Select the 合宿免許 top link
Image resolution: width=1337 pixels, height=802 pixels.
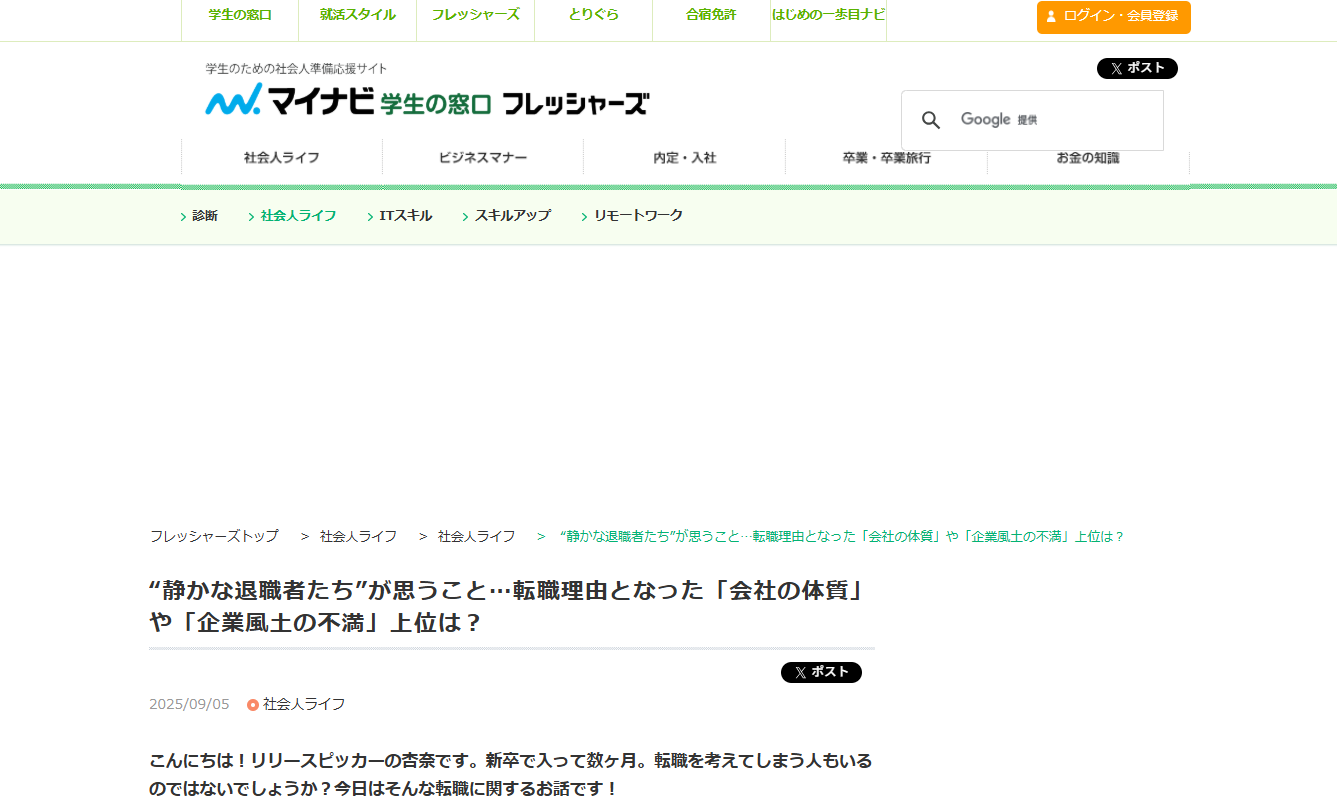[711, 15]
